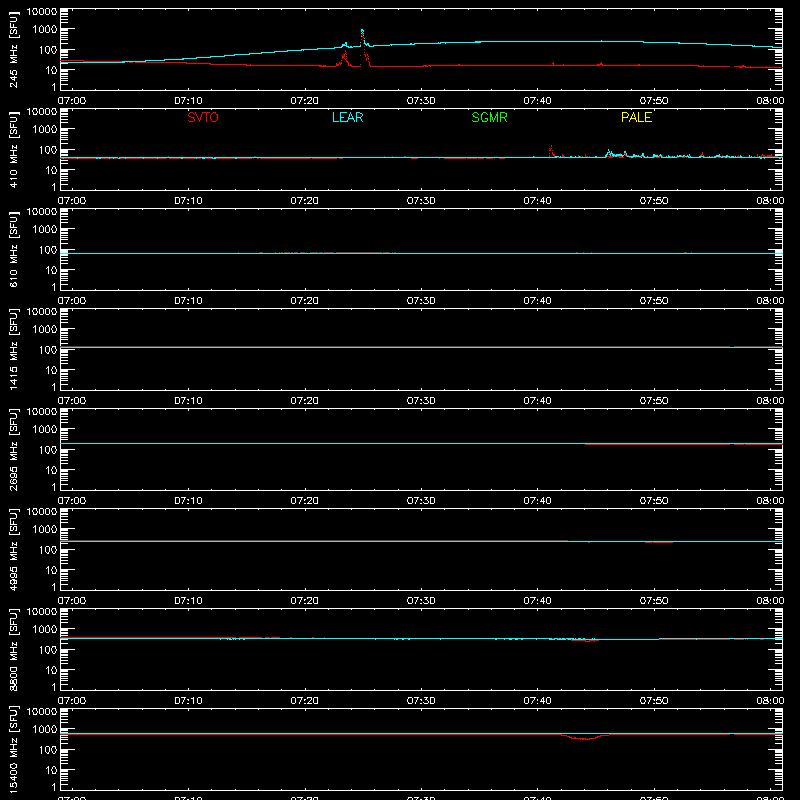This screenshot has height=800, width=800.
Task: Select the "4995 MHz [SFU]" axis title
Action: 13,549
